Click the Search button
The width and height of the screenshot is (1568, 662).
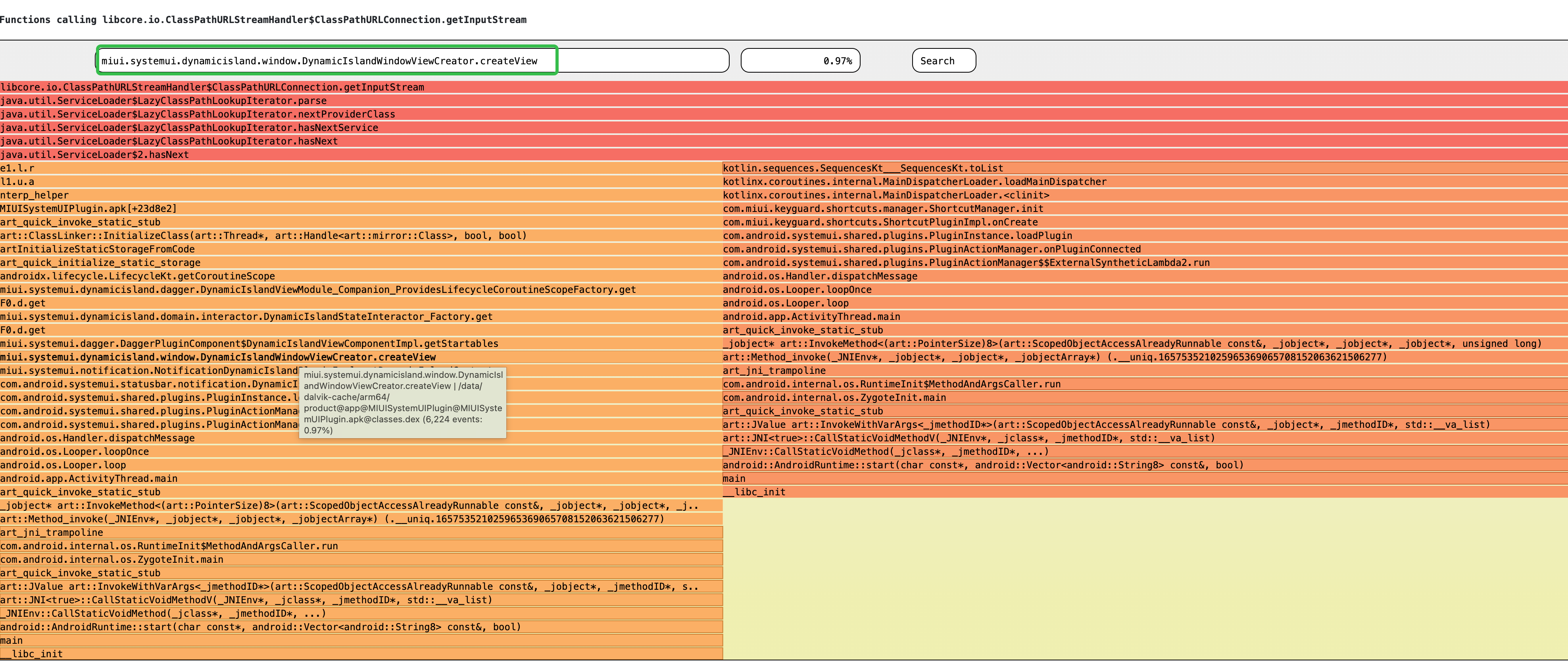click(x=944, y=60)
